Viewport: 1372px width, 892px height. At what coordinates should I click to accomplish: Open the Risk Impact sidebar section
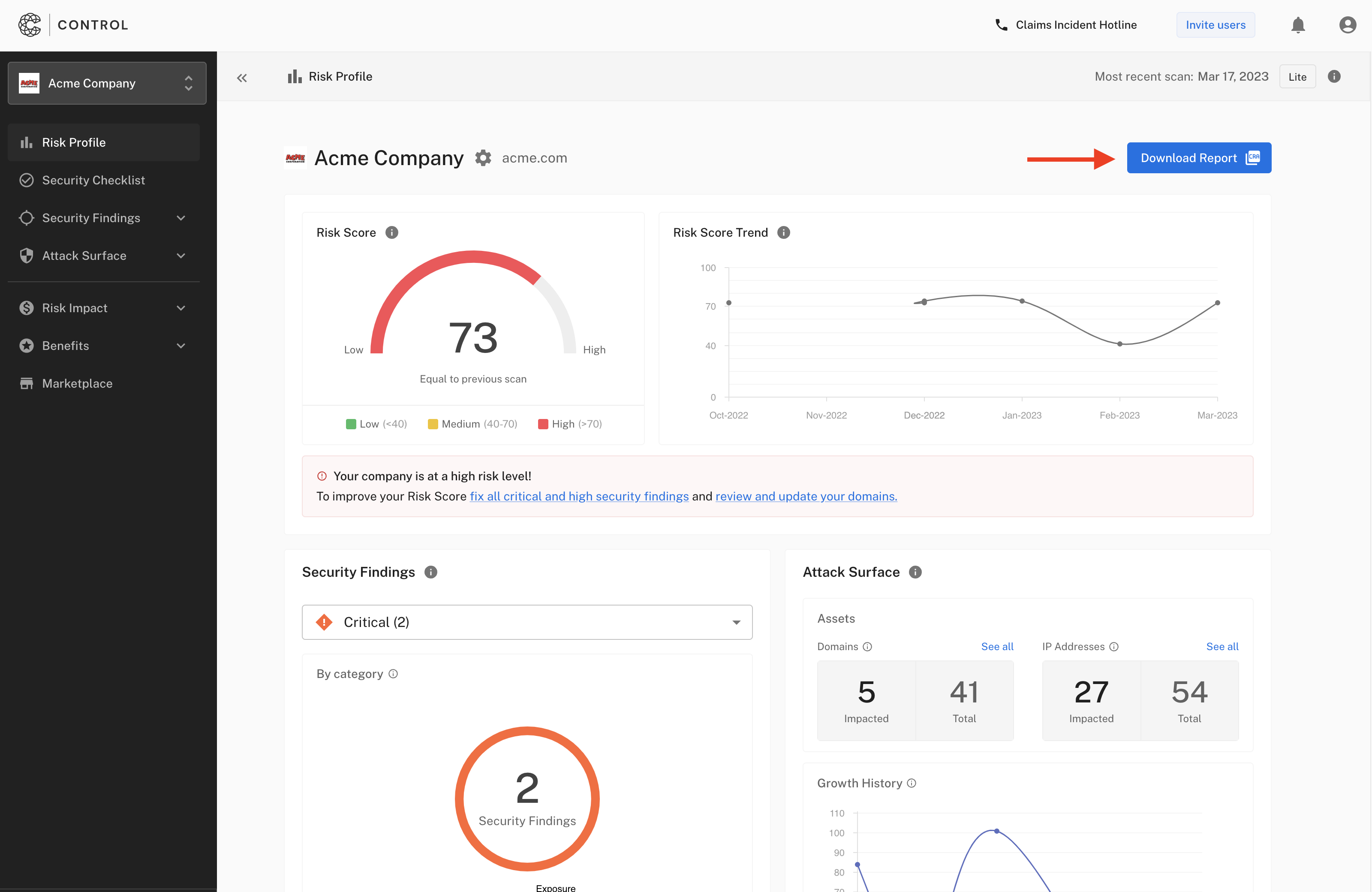click(x=104, y=308)
